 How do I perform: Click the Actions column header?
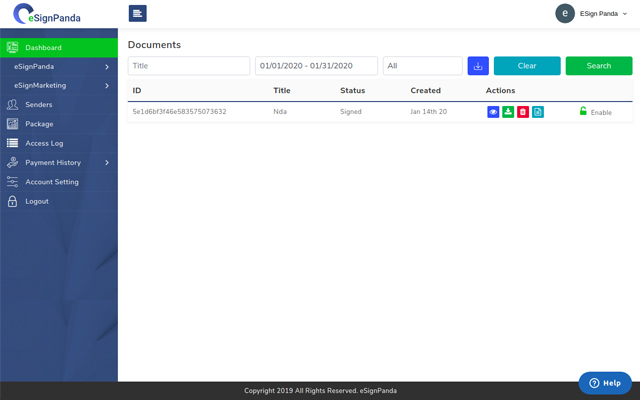(x=500, y=91)
